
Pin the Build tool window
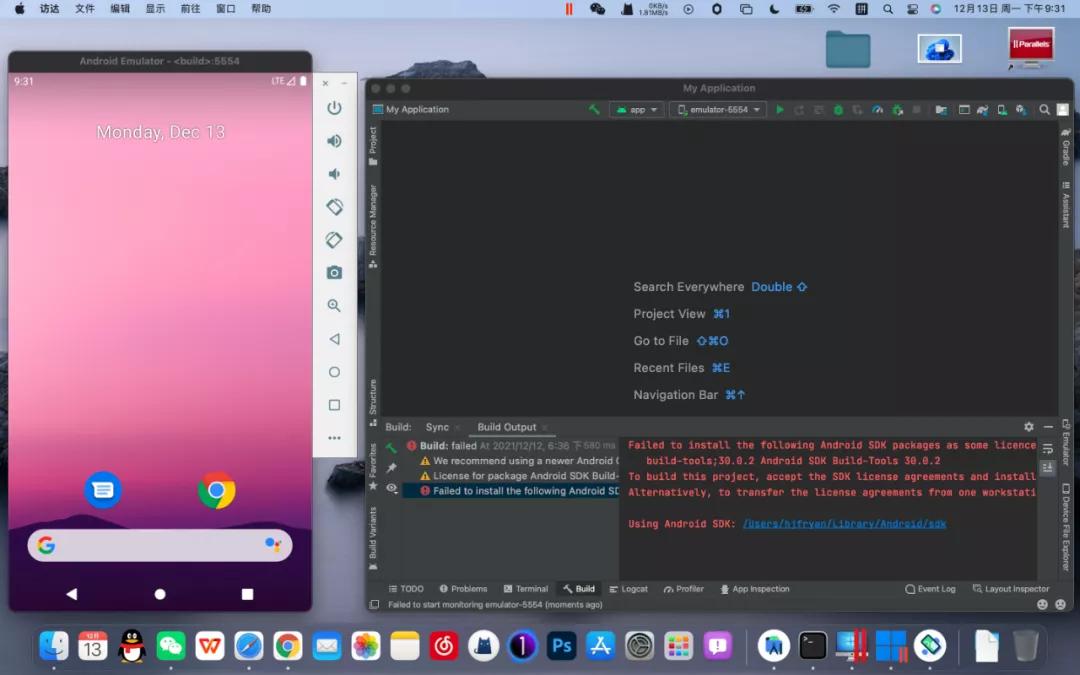pyautogui.click(x=393, y=468)
